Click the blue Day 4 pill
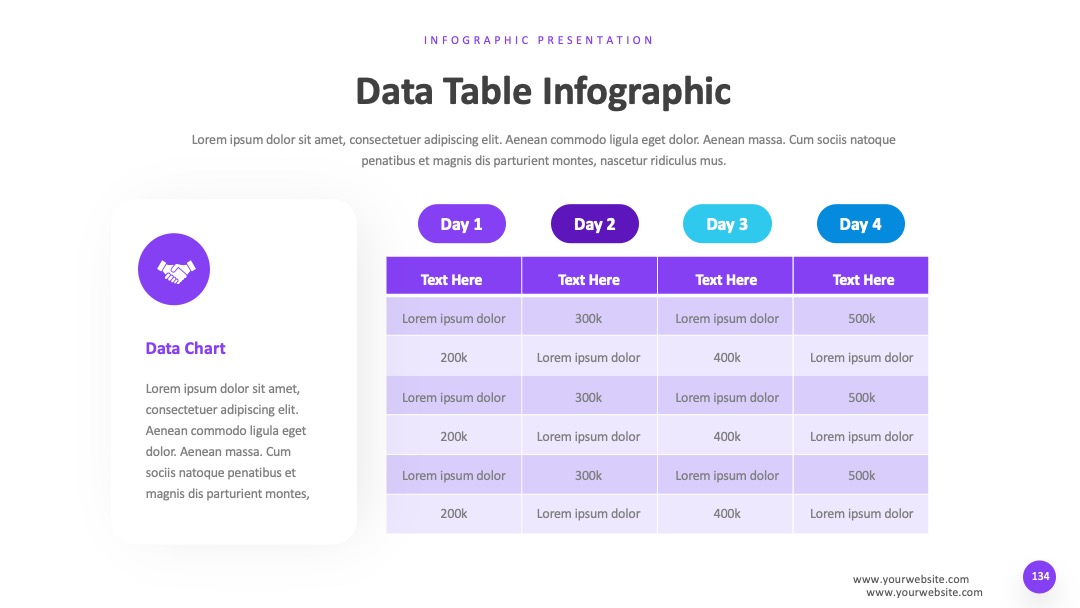Viewport: 1080px width, 608px height. point(860,224)
